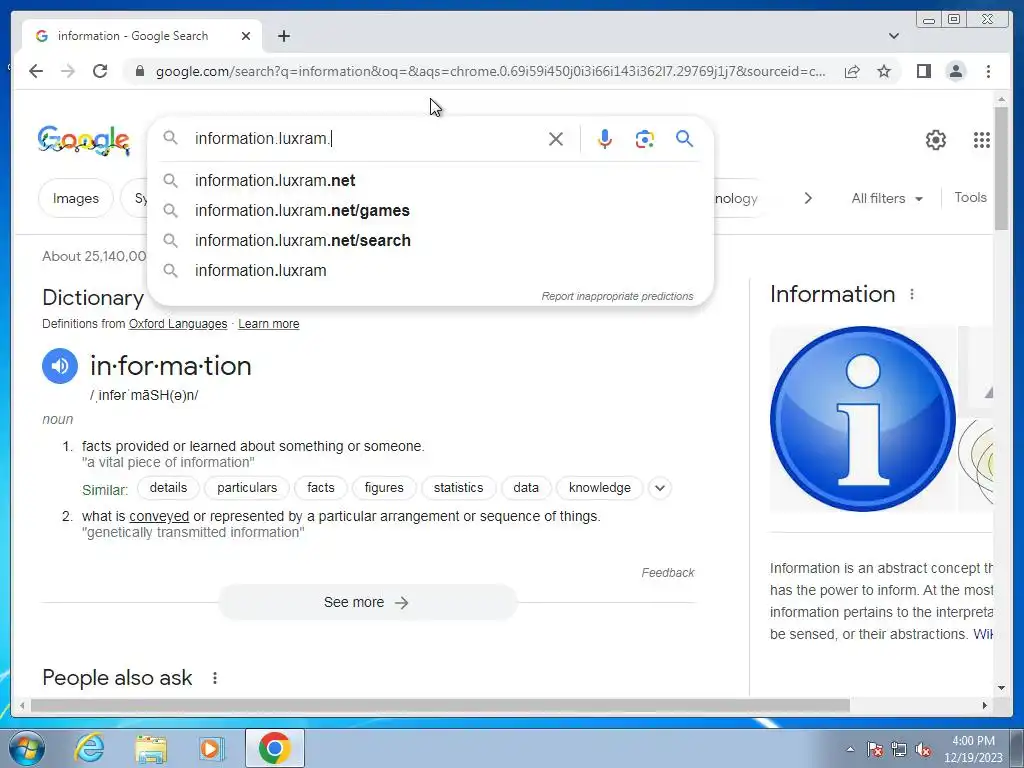Open Windows Media Player from taskbar
This screenshot has height=768, width=1024.
pos(211,748)
